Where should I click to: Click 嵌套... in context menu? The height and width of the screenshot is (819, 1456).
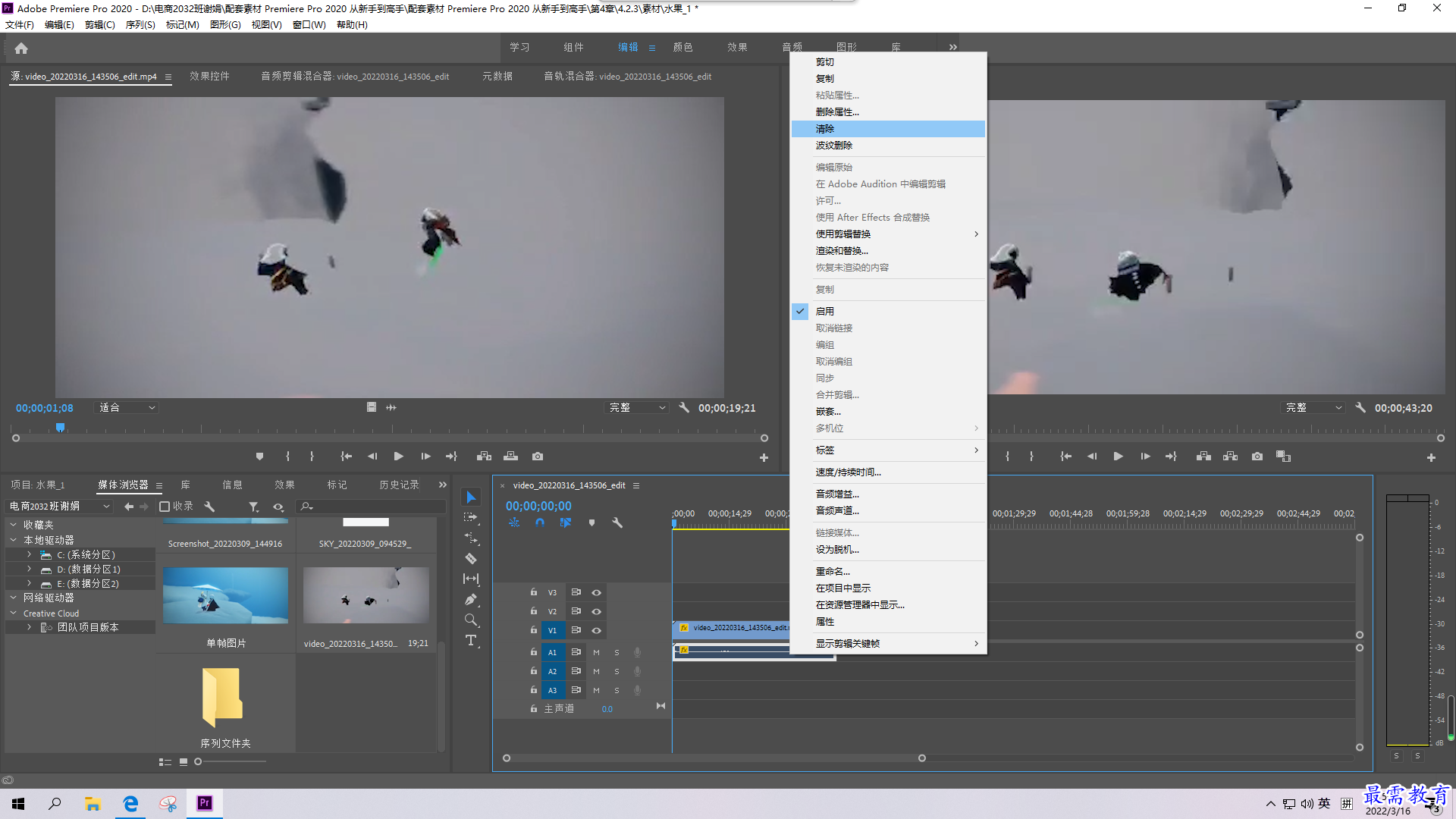tap(888, 412)
